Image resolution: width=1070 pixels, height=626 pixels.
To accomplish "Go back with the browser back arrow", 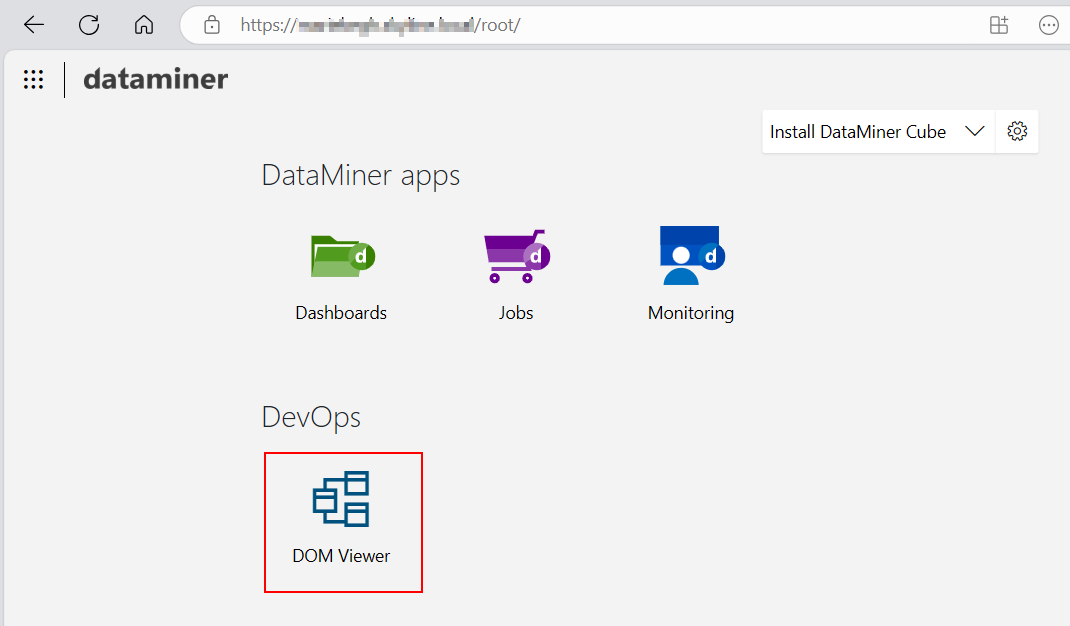I will click(33, 25).
